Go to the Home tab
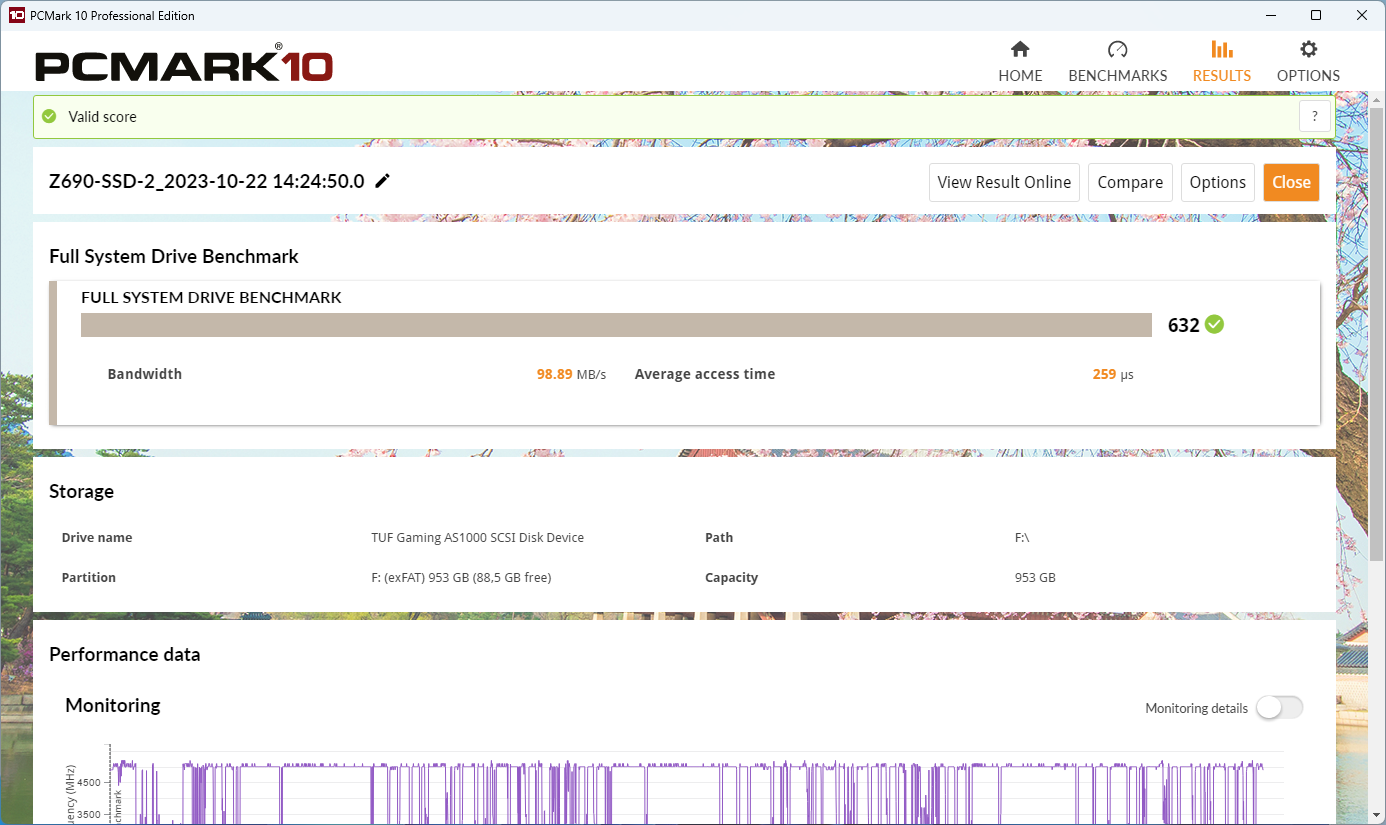 [1020, 62]
